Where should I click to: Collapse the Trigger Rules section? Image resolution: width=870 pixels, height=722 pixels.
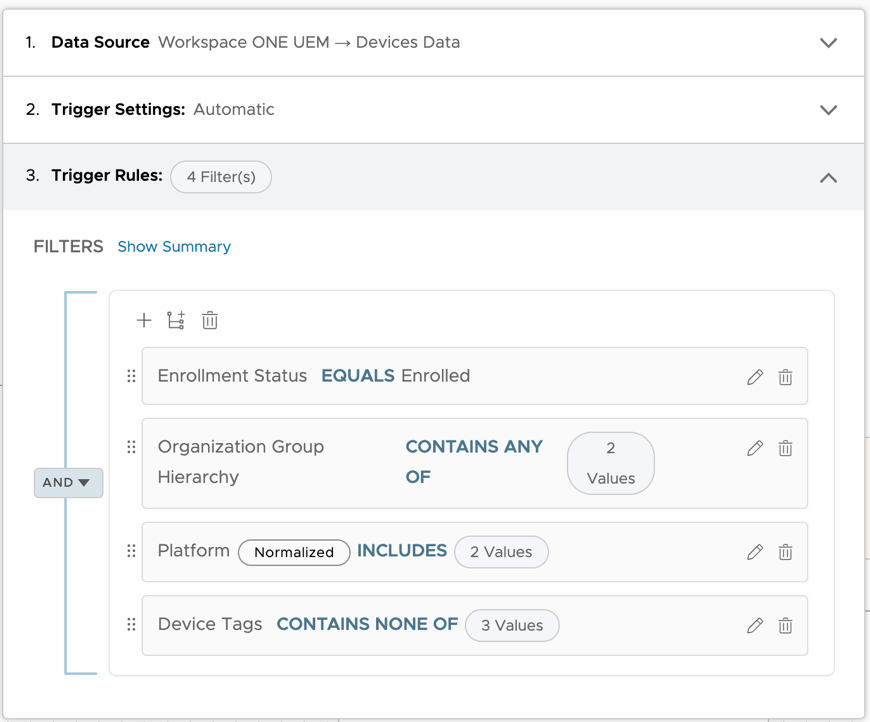click(828, 177)
